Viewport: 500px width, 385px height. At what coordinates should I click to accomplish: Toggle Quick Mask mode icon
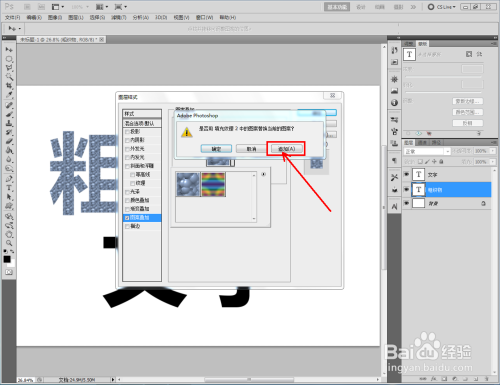(9, 272)
